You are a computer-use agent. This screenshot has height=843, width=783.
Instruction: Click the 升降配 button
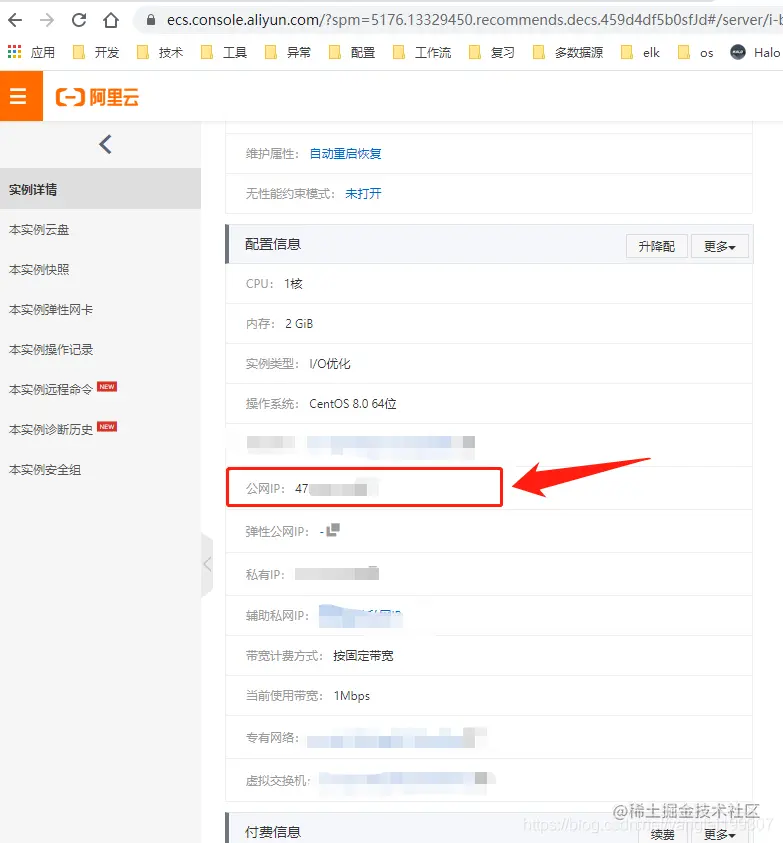click(656, 246)
